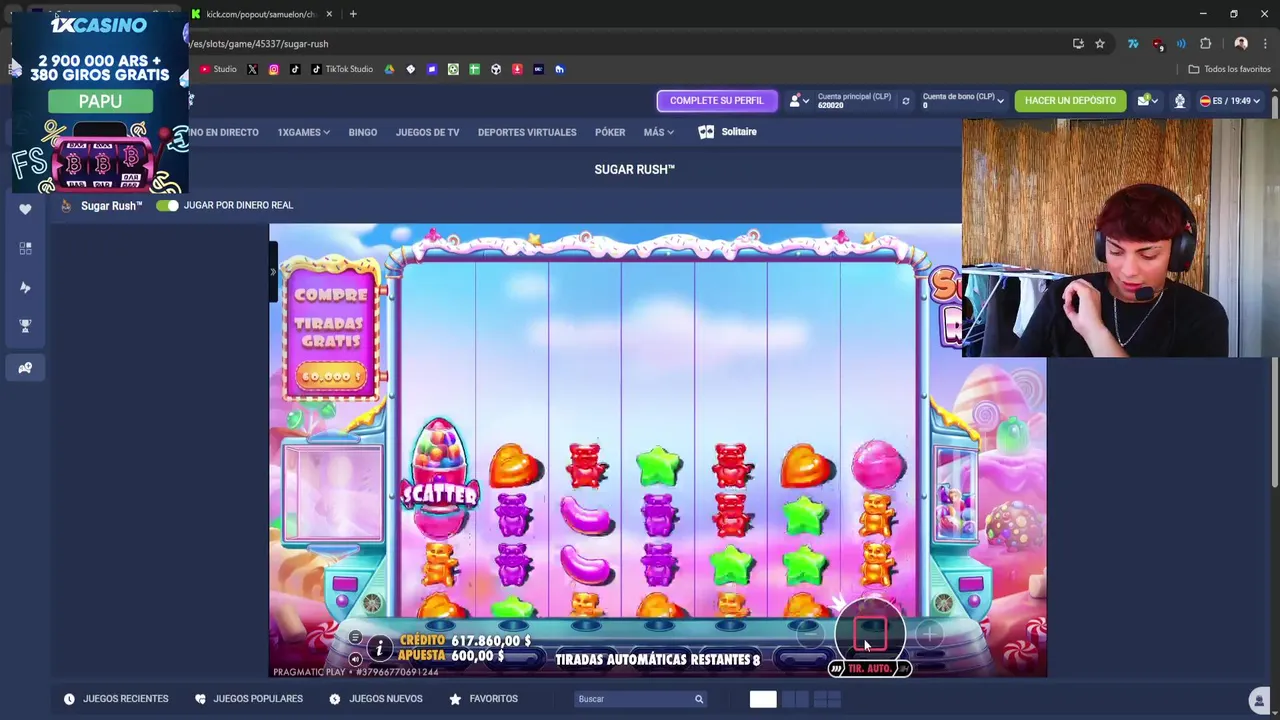Click the favorites heart sidebar icon

pos(25,209)
